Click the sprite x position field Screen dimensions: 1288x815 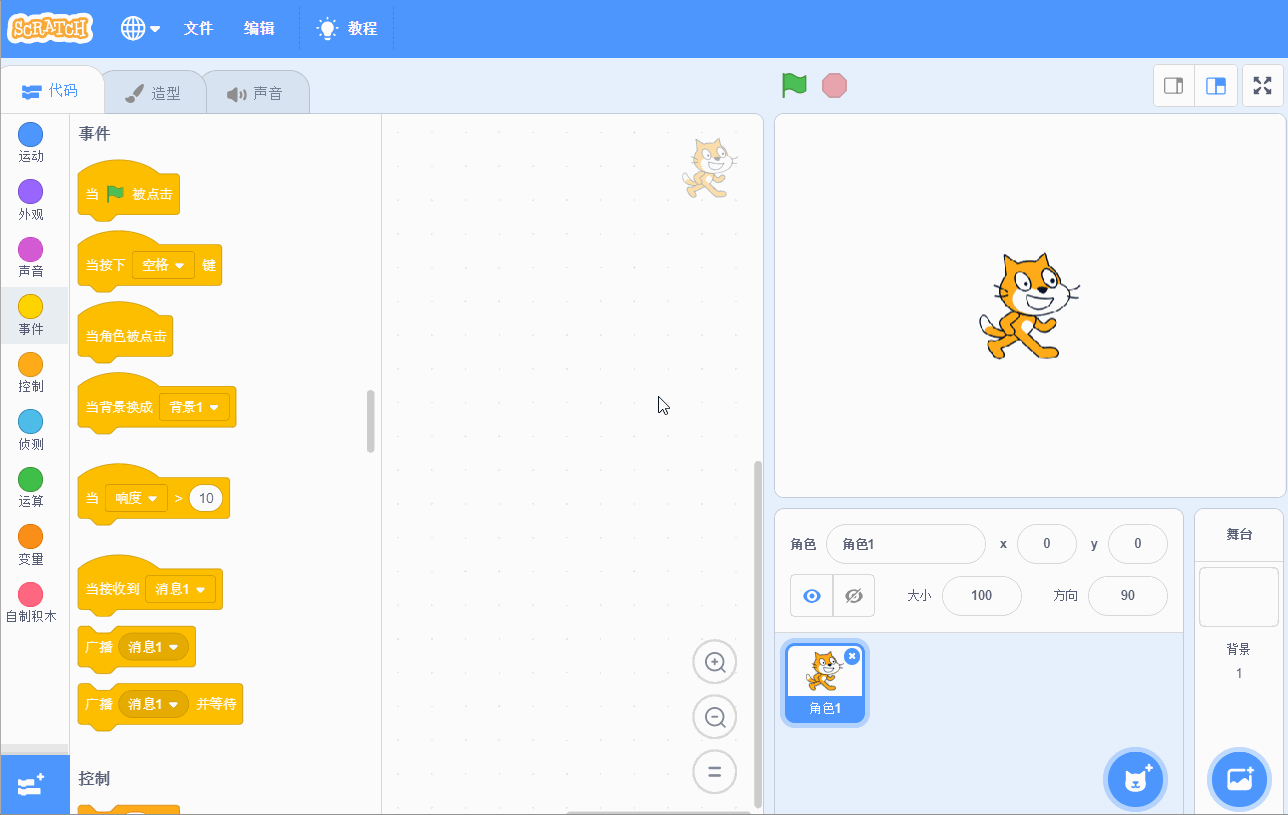pos(1047,544)
